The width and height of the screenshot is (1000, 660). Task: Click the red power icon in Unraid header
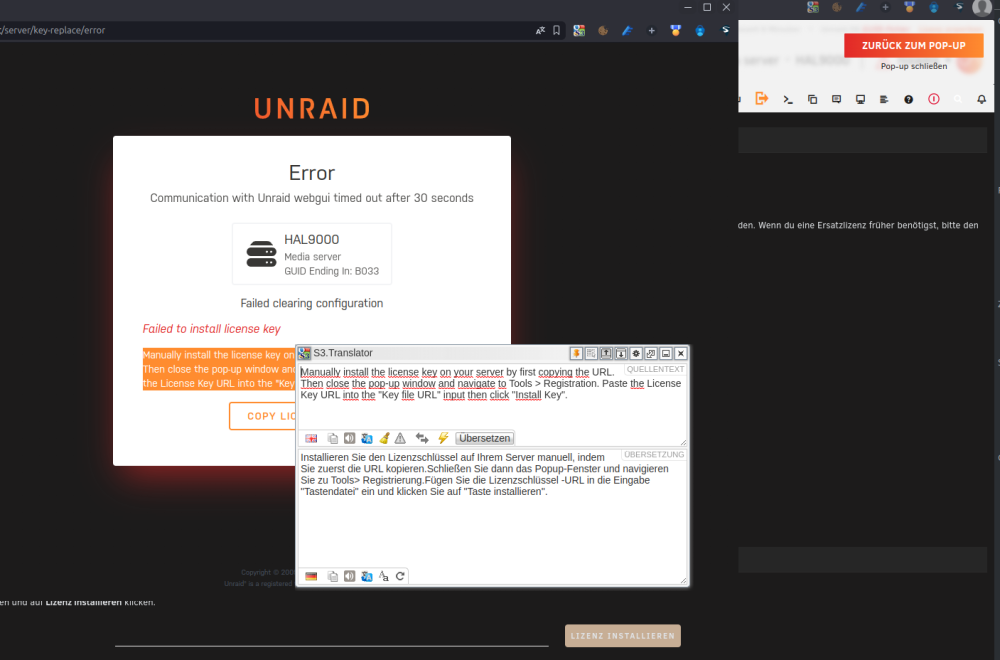[x=934, y=99]
